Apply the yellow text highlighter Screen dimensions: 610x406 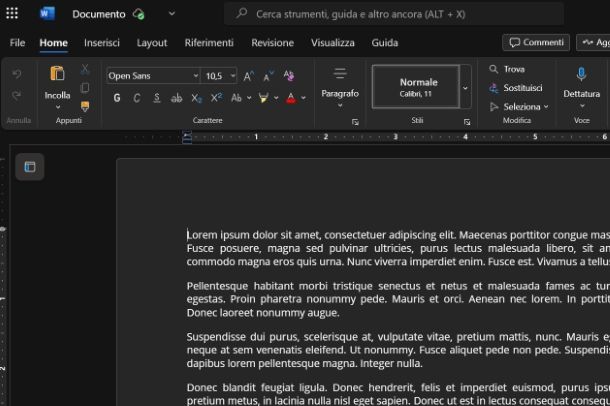click(x=263, y=98)
